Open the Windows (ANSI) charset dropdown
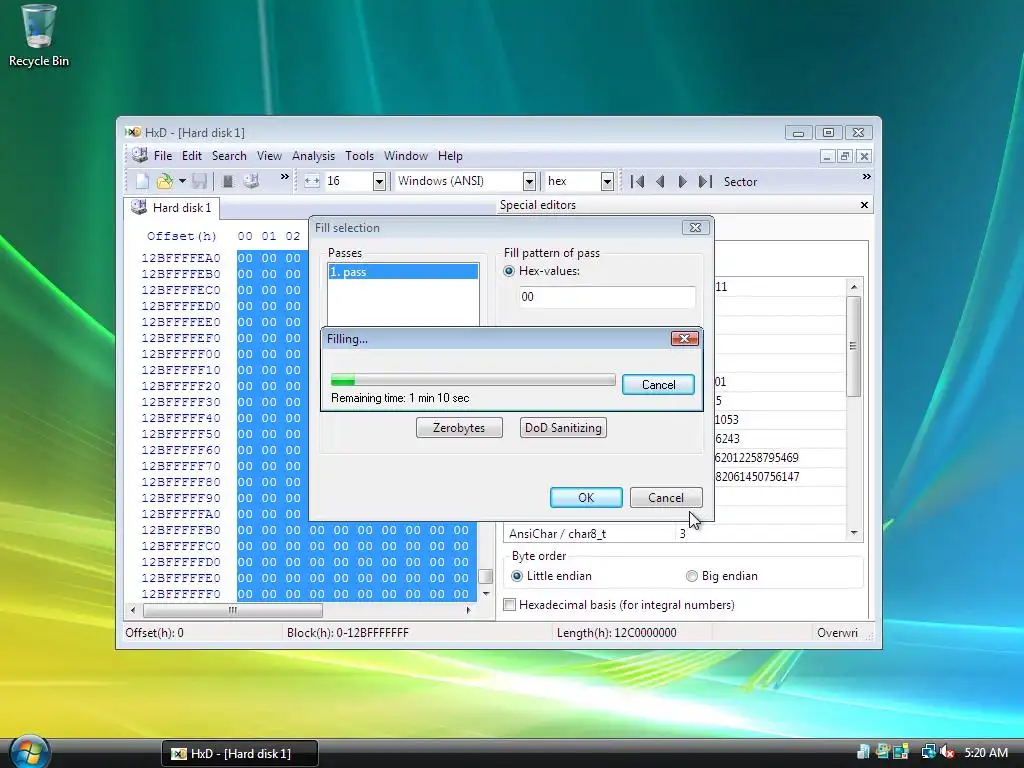This screenshot has width=1024, height=768. pyautogui.click(x=530, y=182)
